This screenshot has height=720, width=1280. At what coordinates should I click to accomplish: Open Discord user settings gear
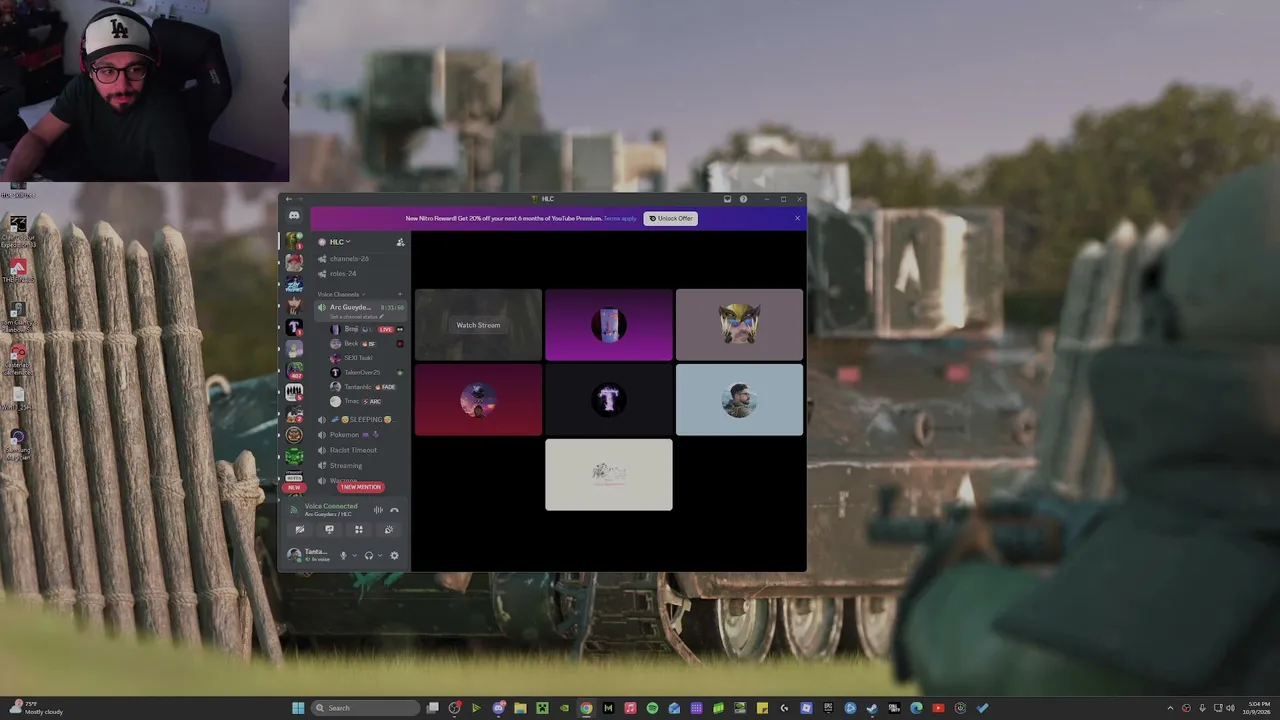[394, 556]
